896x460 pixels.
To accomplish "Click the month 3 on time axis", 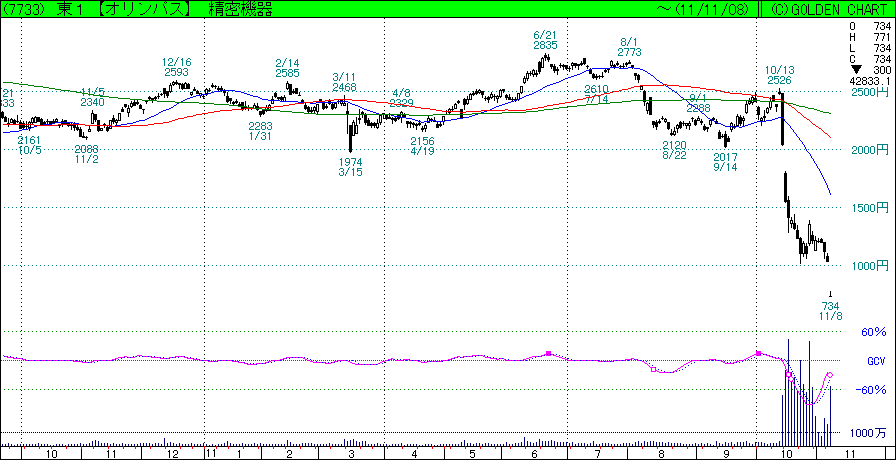I will [x=351, y=454].
